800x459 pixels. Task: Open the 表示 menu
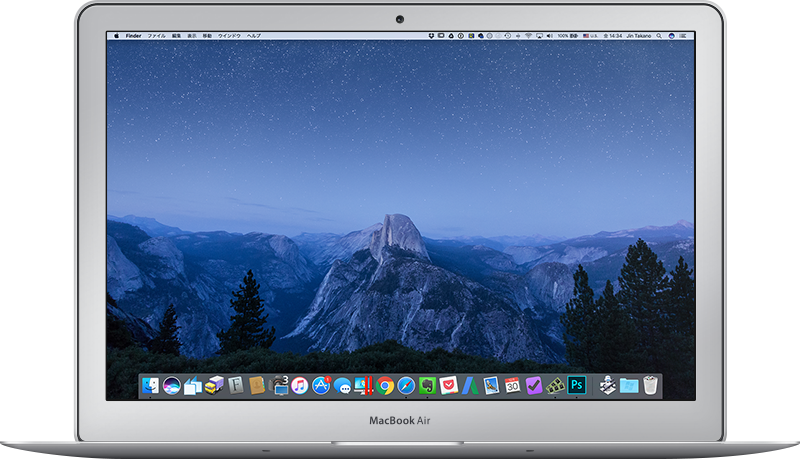192,36
